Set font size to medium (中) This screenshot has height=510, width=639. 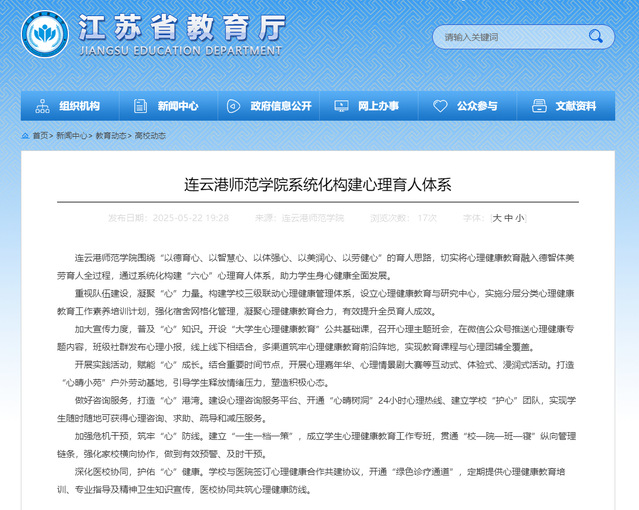[507, 217]
